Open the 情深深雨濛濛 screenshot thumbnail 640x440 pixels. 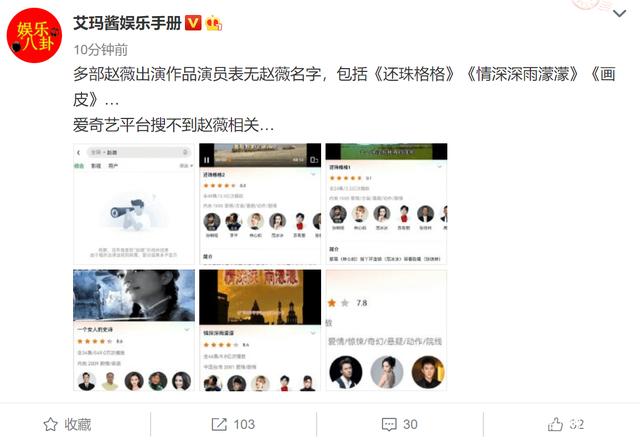[x=260, y=330]
